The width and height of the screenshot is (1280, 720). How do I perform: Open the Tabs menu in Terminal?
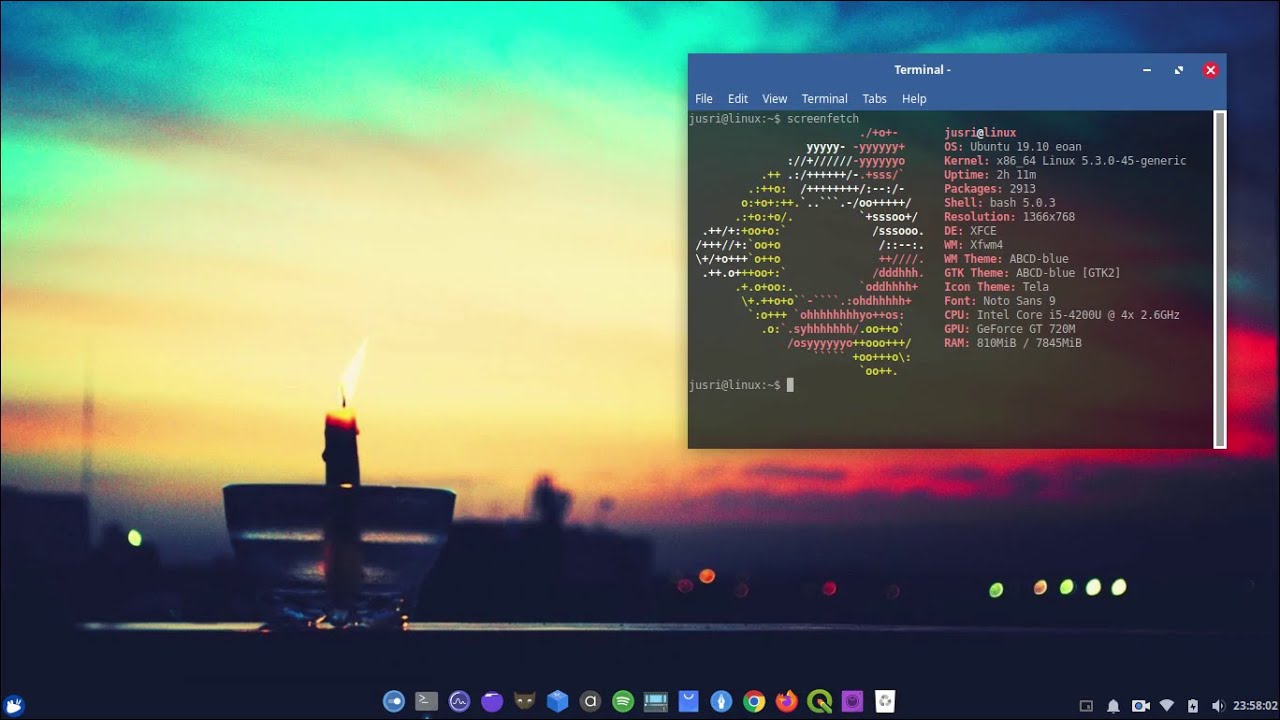pos(874,99)
